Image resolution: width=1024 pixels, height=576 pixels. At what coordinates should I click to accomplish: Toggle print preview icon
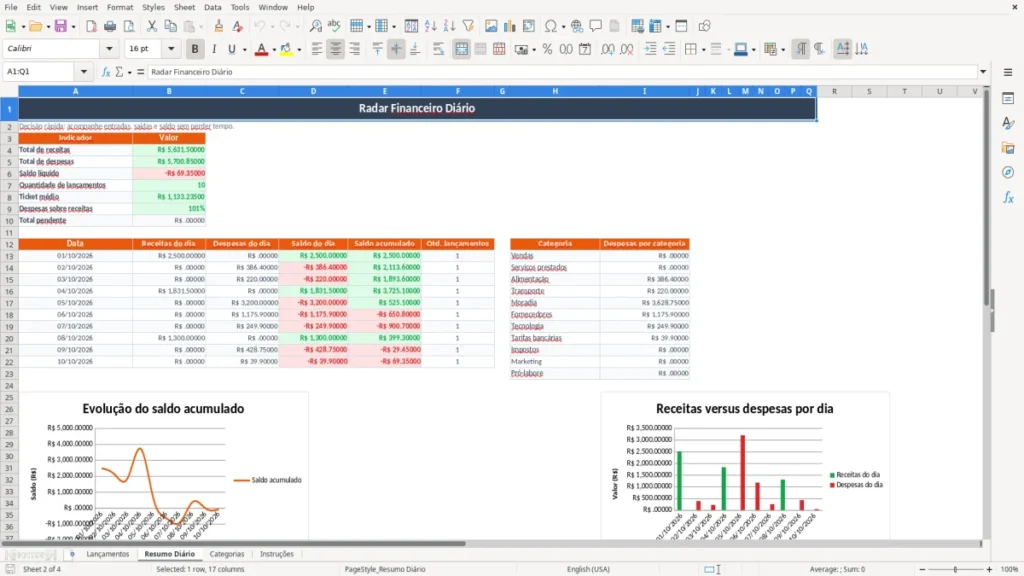[129, 26]
